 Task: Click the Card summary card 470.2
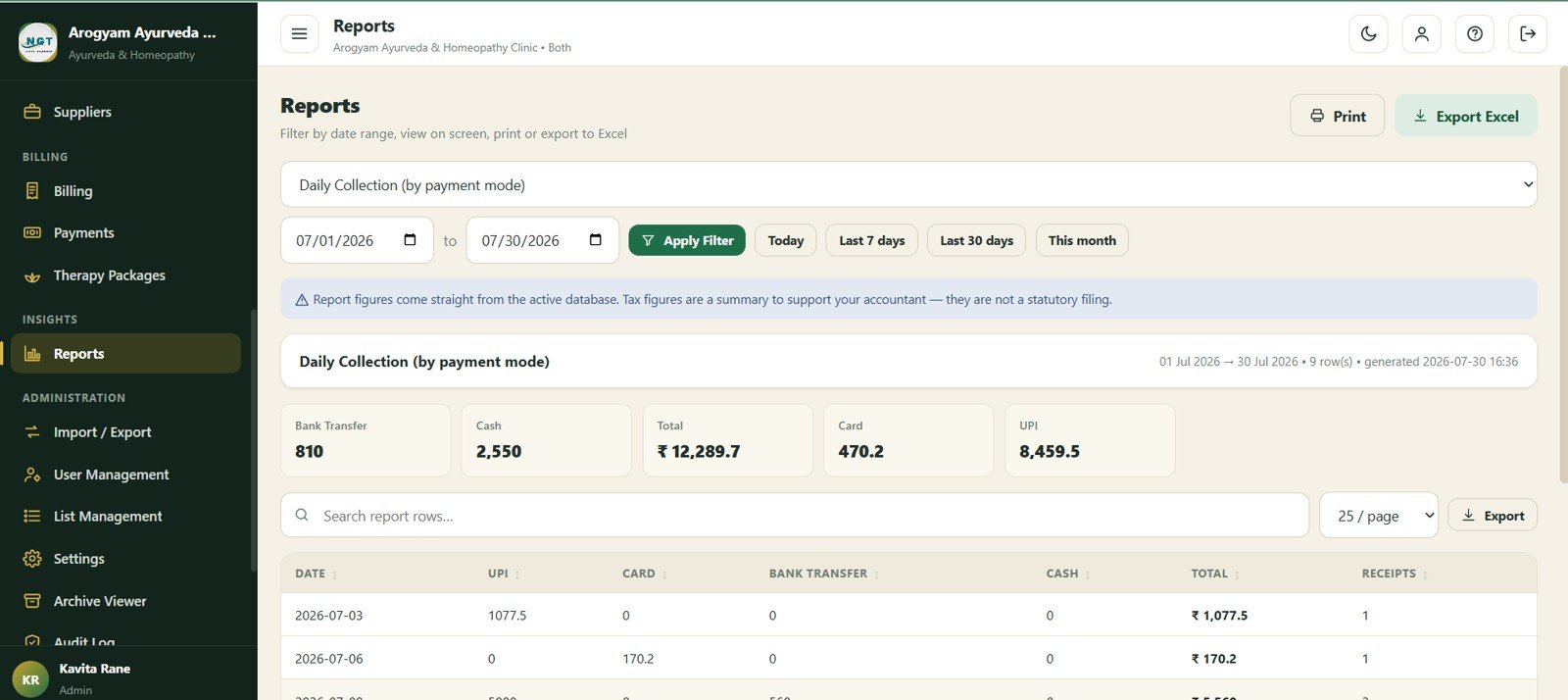pos(908,440)
